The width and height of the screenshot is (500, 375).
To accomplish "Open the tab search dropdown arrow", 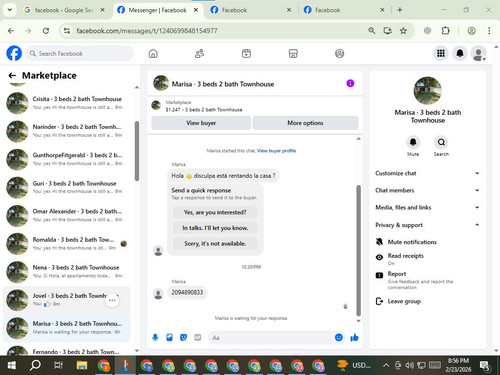I will click(10, 10).
